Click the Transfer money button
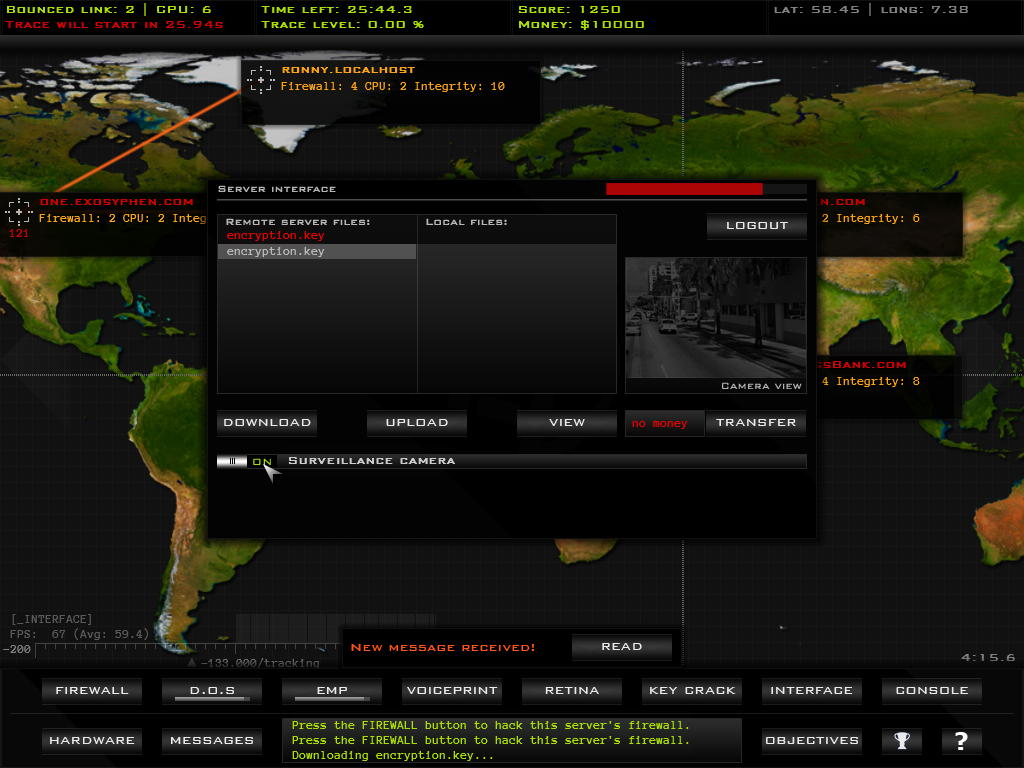This screenshot has width=1024, height=768. pyautogui.click(x=755, y=423)
